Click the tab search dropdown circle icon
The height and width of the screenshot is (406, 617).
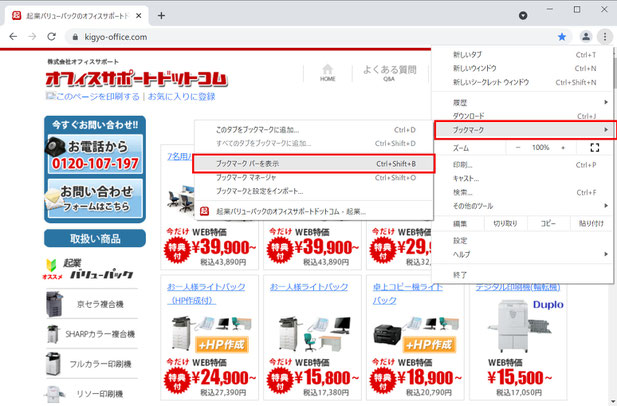[523, 16]
